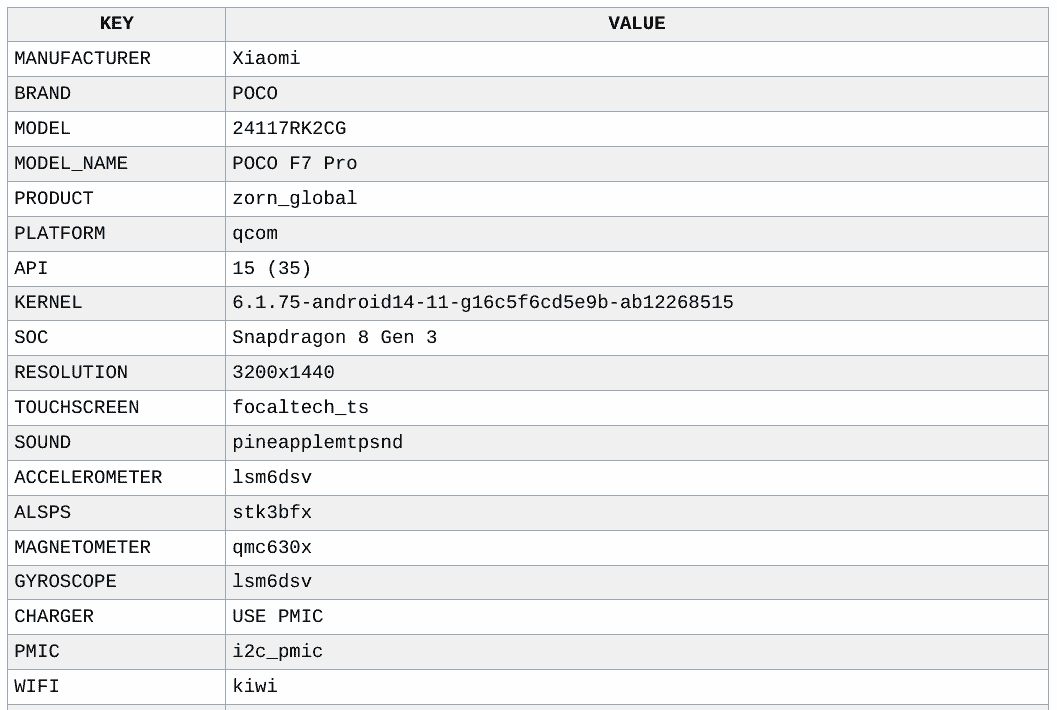The image size is (1057, 710).
Task: Click the ACCELEROMETER key cell
Action: [x=88, y=478]
